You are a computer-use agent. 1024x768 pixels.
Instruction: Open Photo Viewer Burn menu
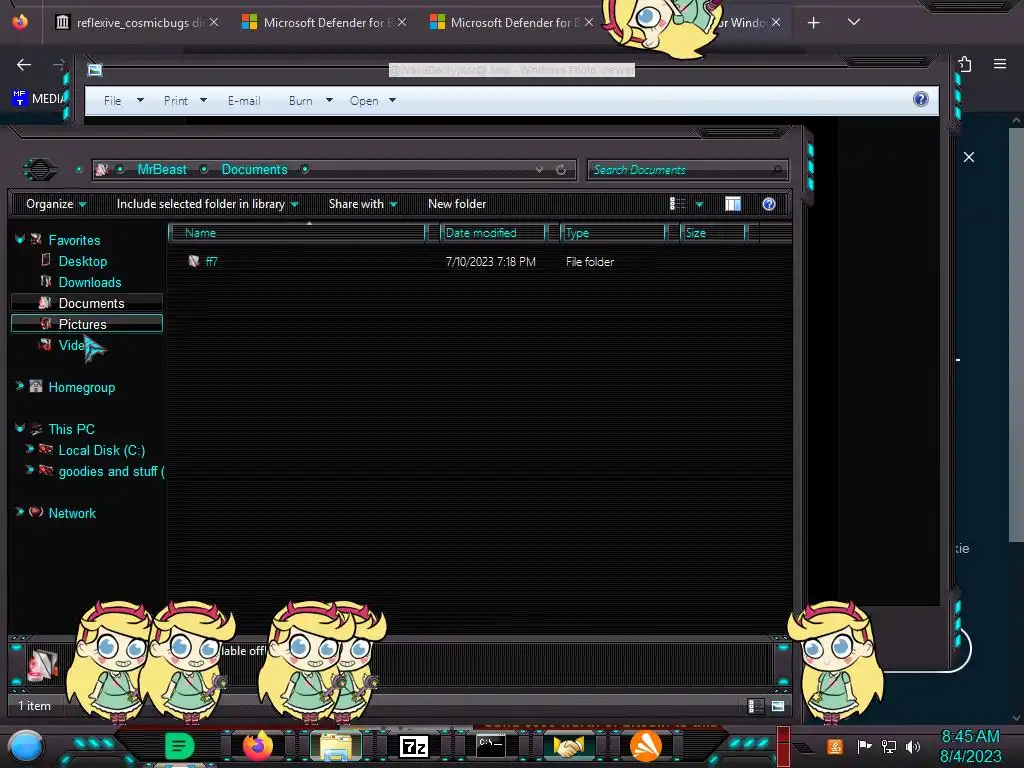[x=310, y=101]
